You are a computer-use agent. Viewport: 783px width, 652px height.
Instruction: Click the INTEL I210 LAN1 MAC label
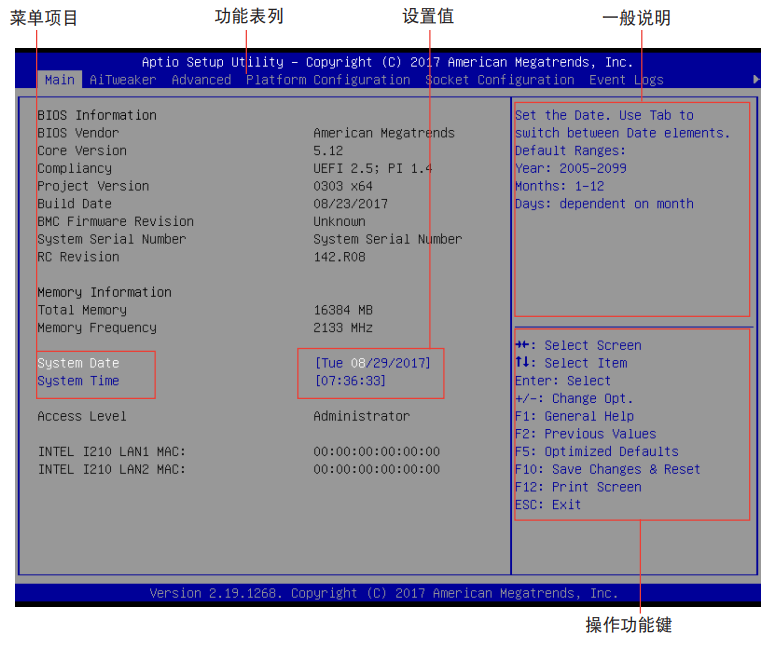(112, 452)
